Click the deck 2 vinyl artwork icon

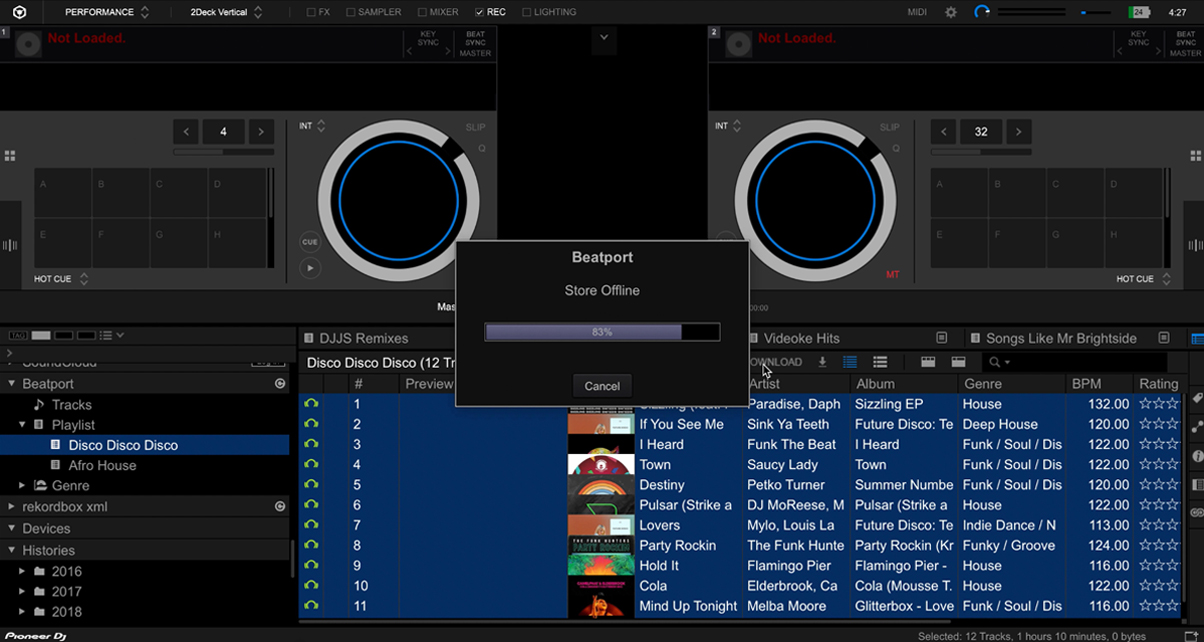click(739, 44)
